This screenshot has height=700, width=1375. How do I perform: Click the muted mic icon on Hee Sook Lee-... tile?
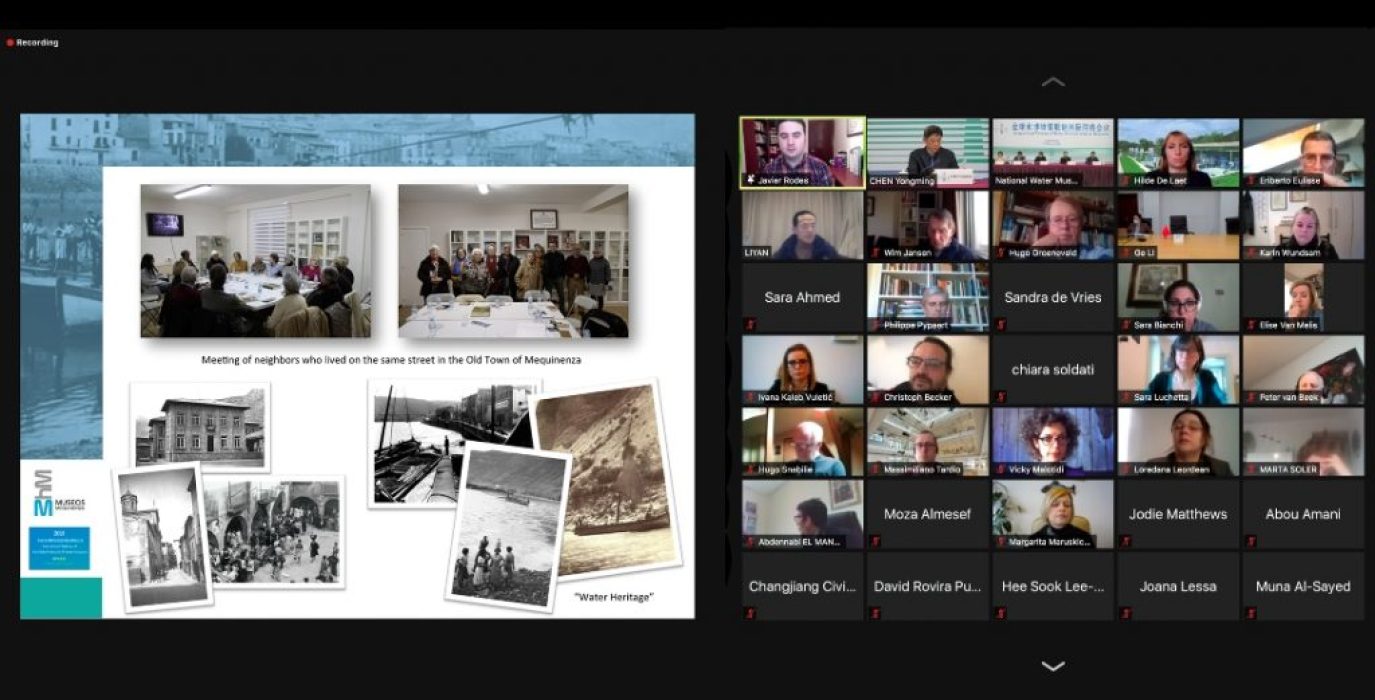tap(1000, 613)
